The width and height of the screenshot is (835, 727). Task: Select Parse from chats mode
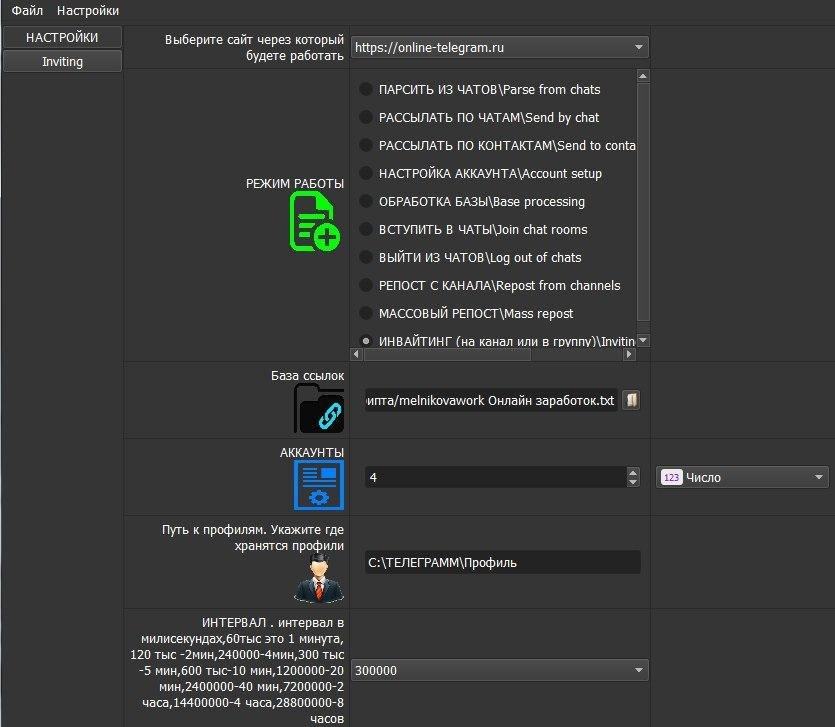[366, 89]
